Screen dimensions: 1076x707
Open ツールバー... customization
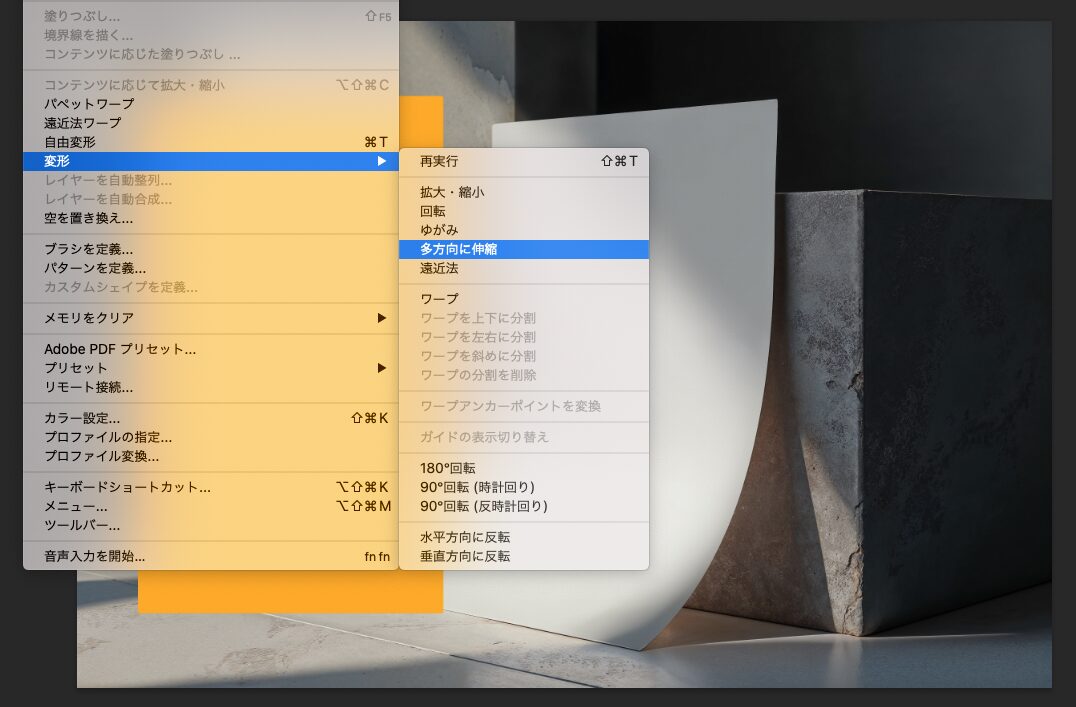211,526
